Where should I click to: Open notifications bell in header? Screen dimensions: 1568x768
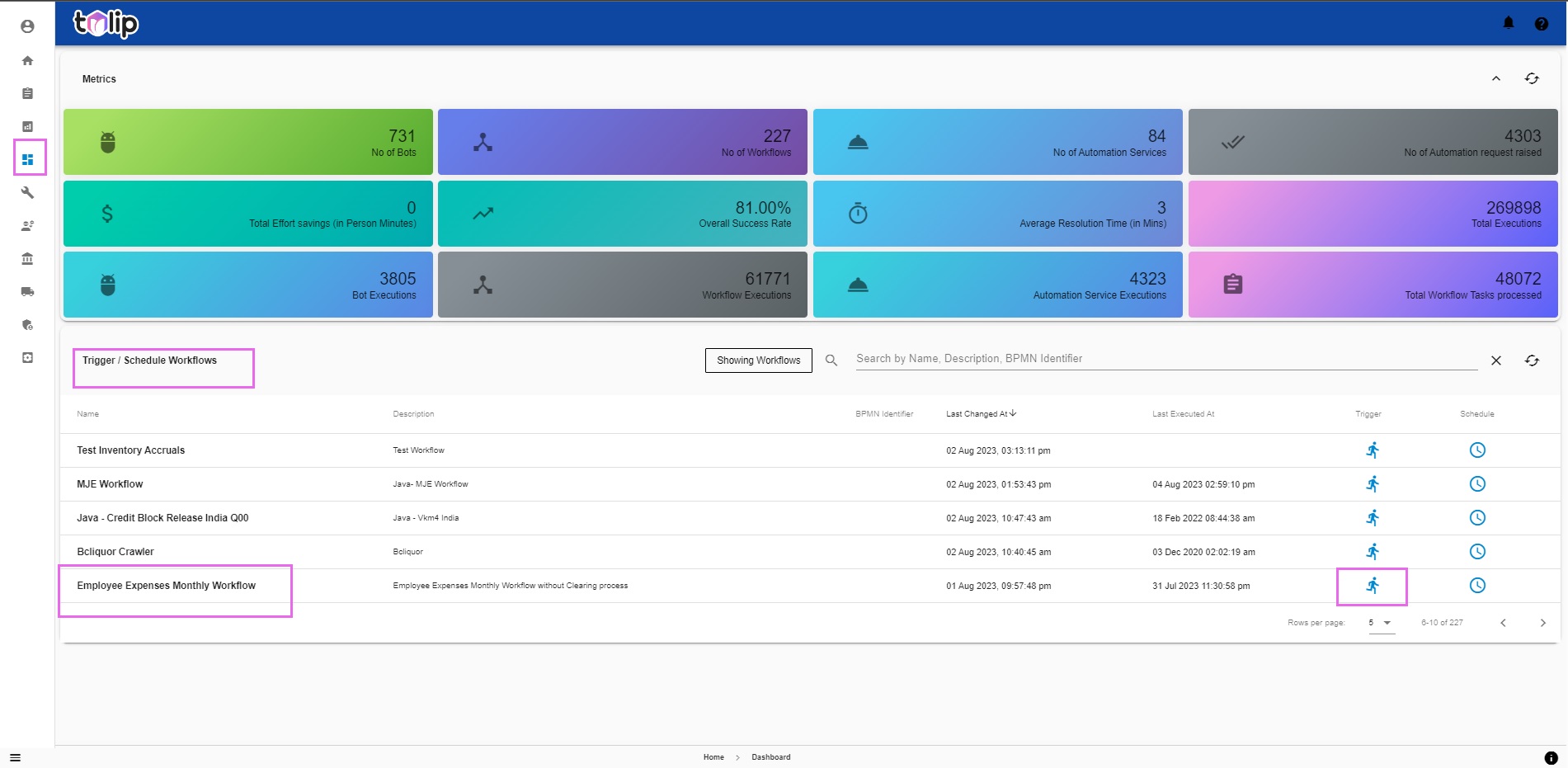1509,23
